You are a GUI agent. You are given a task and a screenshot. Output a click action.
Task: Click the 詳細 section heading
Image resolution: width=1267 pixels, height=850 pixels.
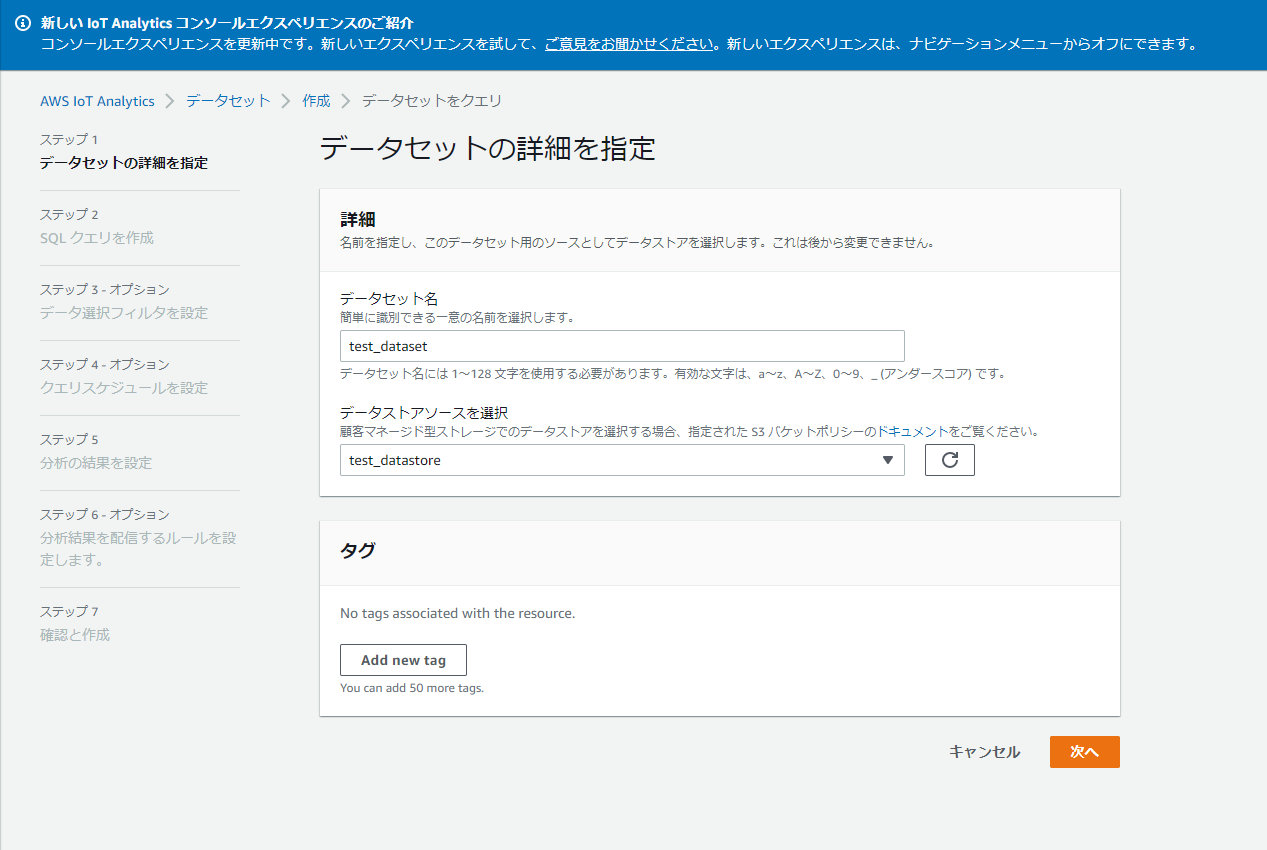coord(357,220)
